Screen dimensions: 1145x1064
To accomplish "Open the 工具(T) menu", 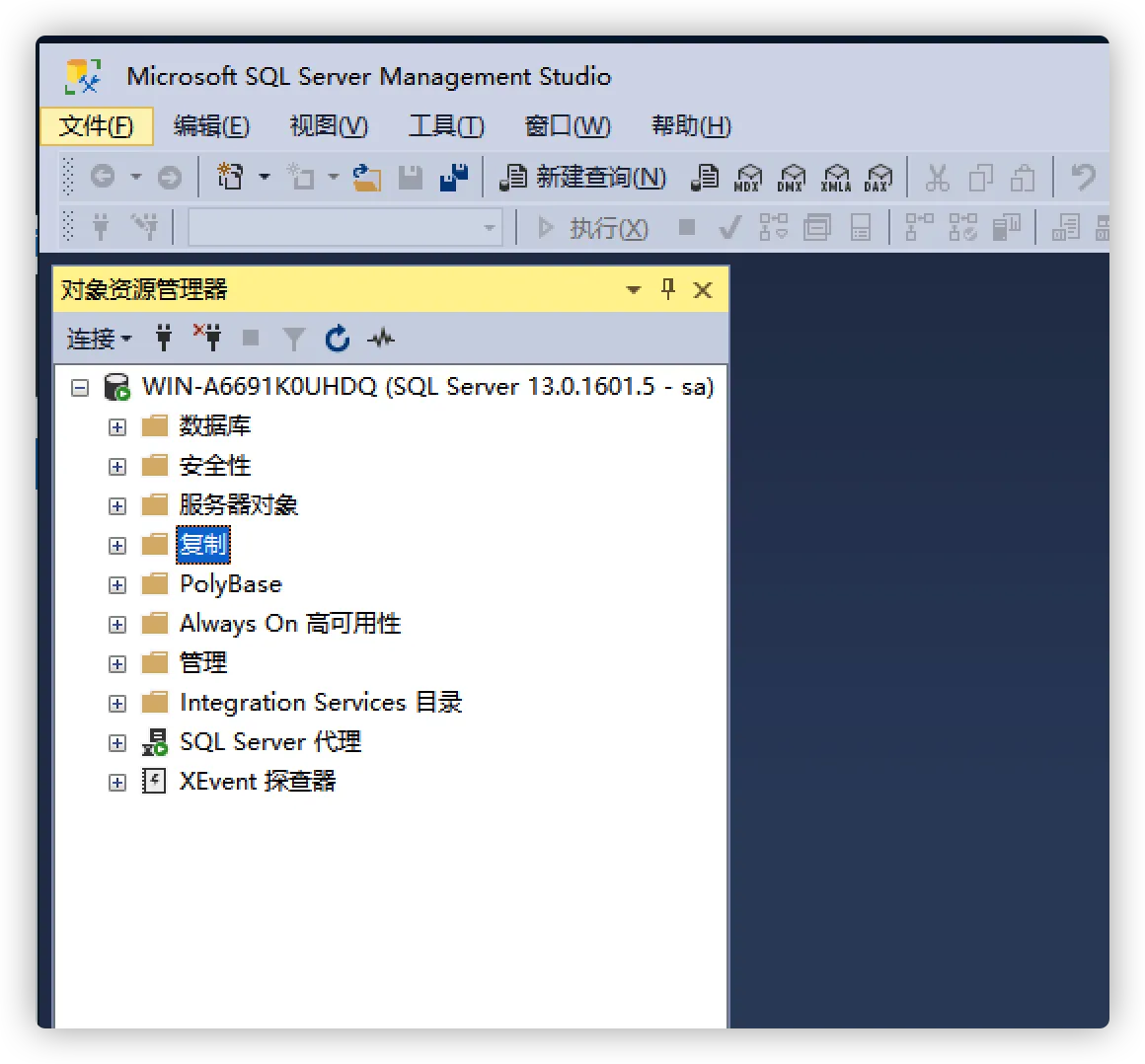I will point(446,126).
